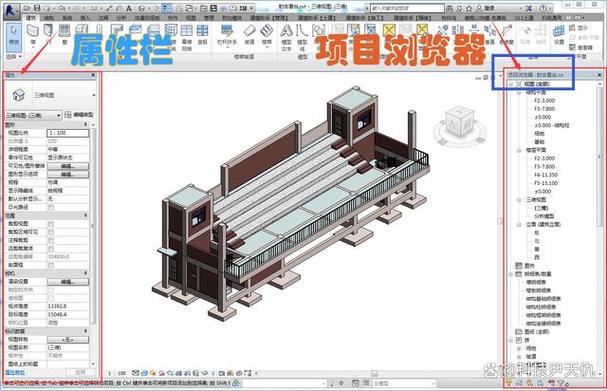Toggle the Sun Path (日光路径) checkbox
607x391 pixels.
coord(51,207)
